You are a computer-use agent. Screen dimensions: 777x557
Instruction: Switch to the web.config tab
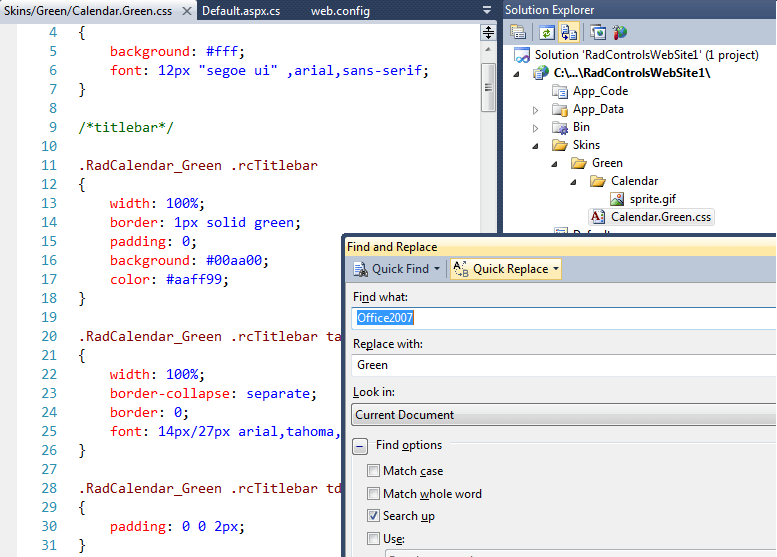click(340, 11)
